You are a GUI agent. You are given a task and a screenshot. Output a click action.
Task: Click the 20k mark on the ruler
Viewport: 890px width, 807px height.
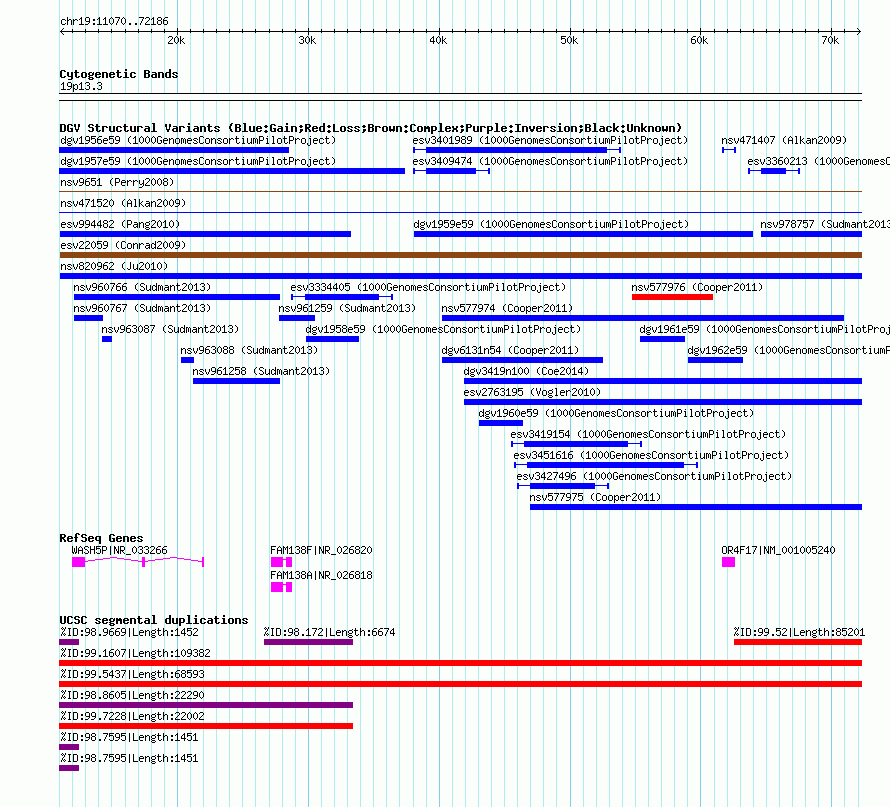(x=176, y=40)
